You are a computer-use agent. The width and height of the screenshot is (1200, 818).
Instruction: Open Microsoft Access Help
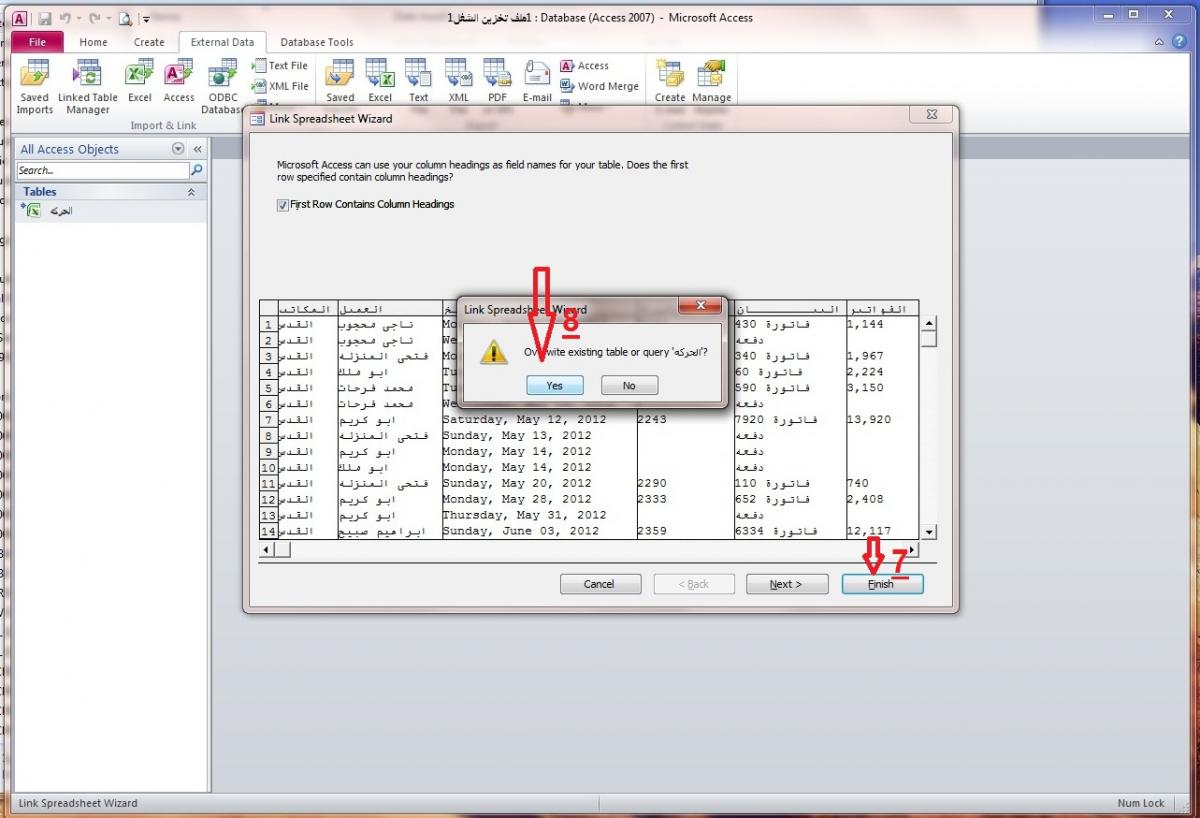tap(1179, 42)
